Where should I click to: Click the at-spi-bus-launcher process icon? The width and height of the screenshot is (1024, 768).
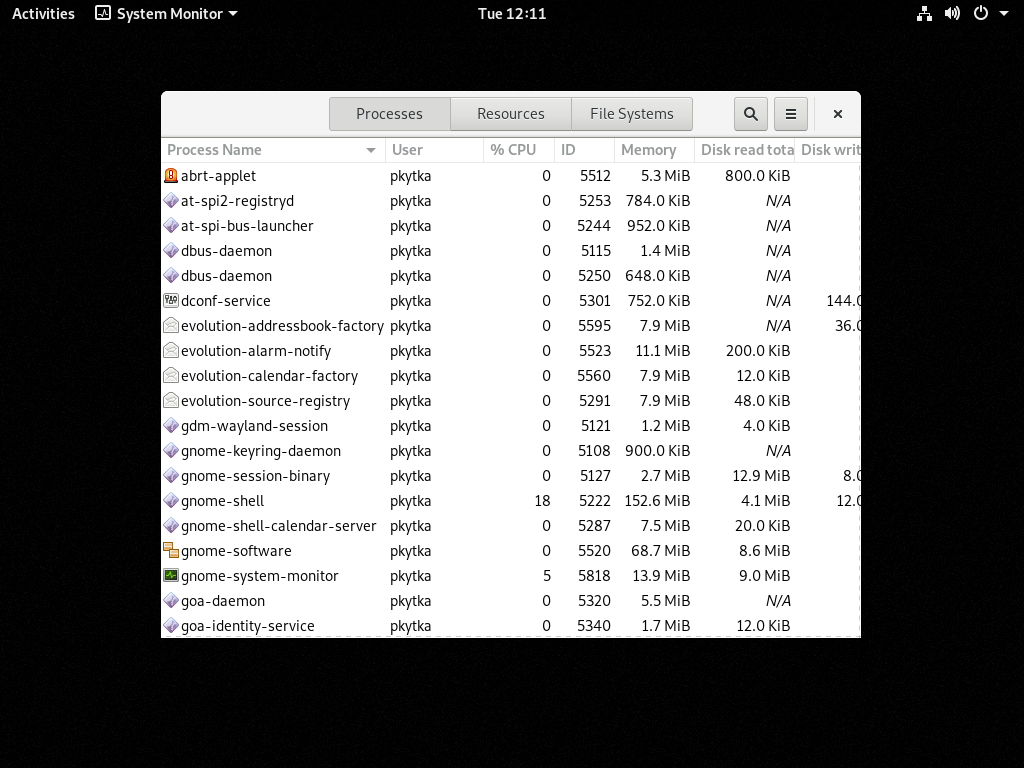(170, 225)
